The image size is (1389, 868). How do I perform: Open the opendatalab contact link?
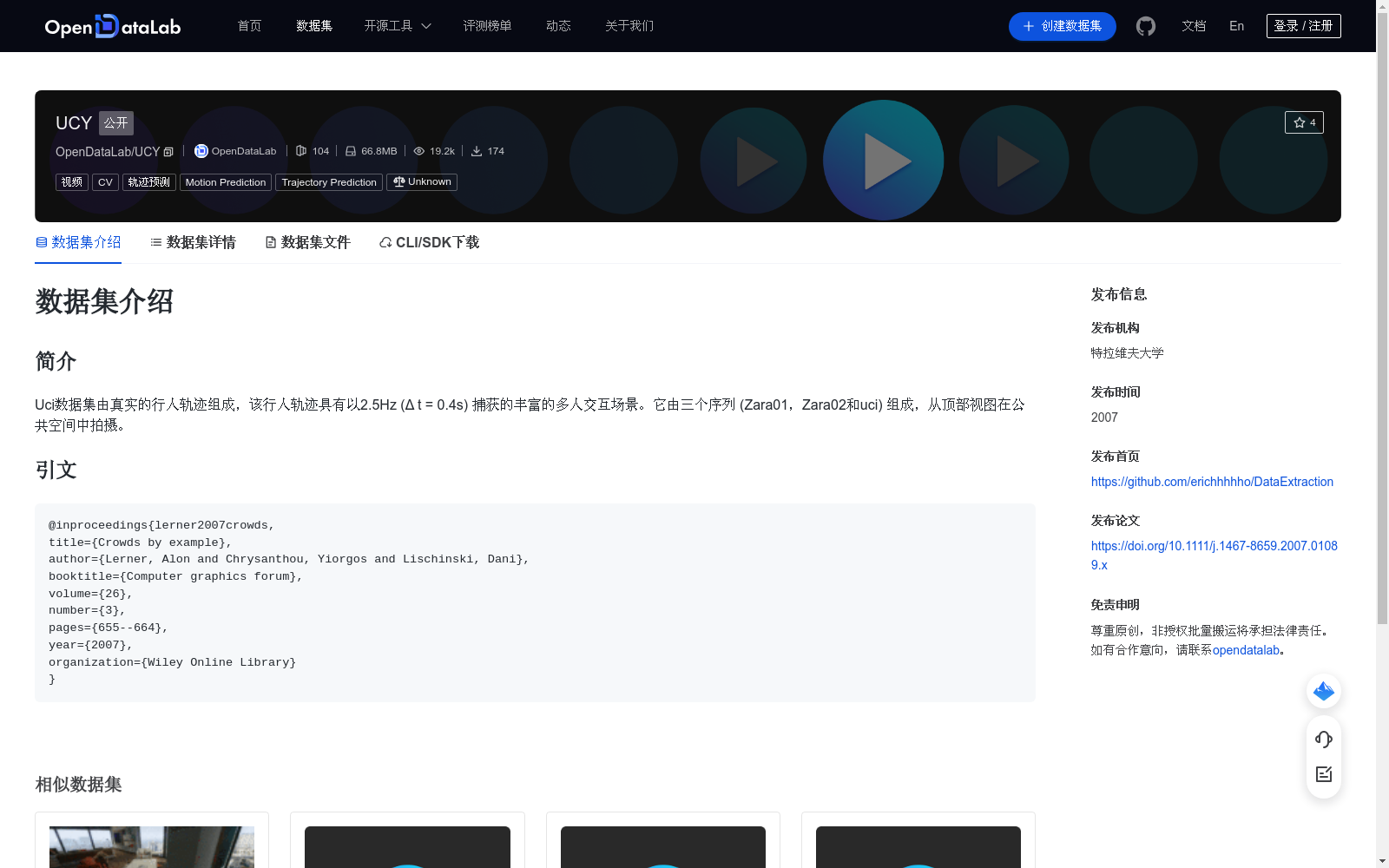[1247, 650]
